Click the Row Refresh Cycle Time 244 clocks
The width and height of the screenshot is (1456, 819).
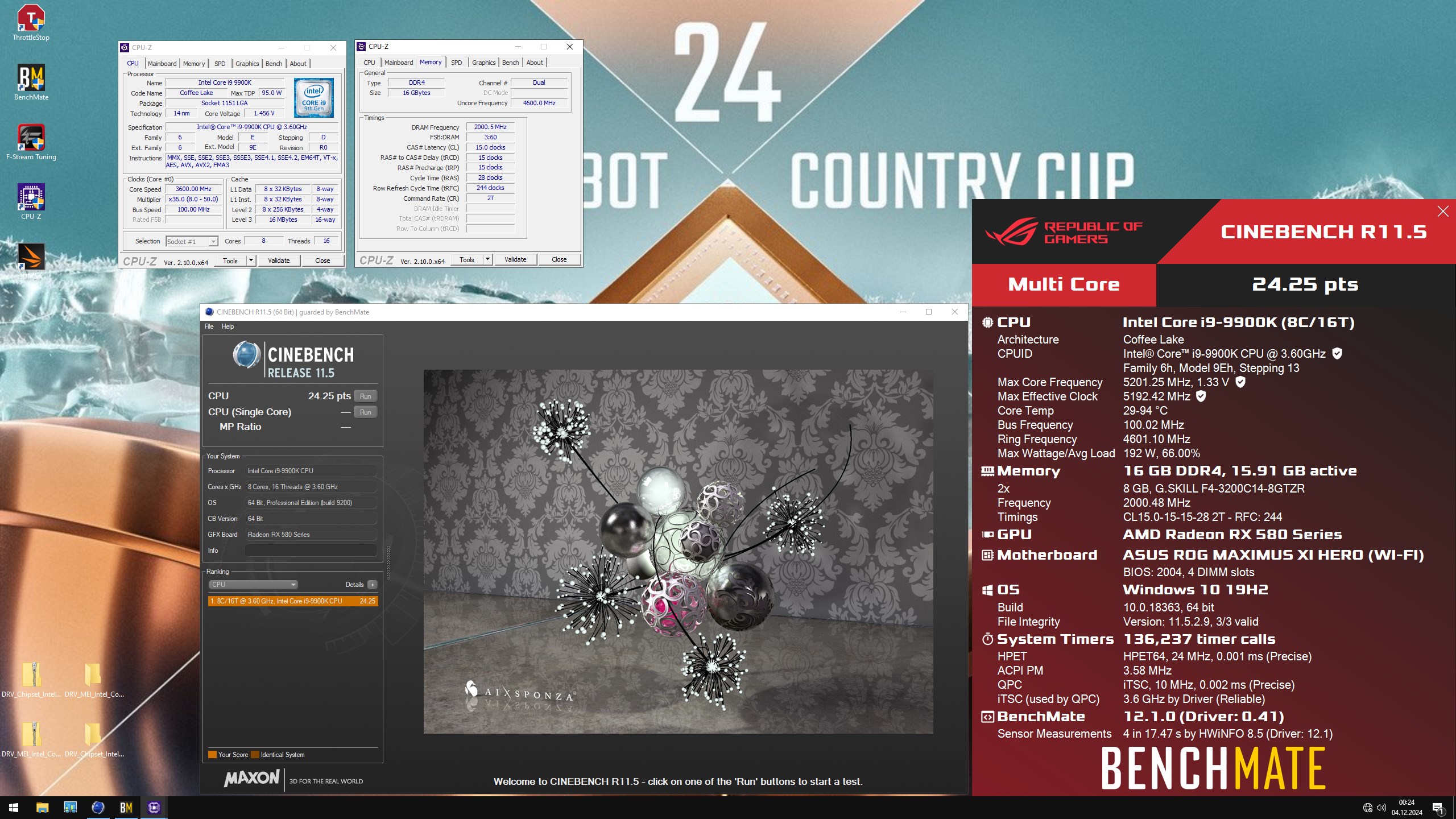point(490,188)
